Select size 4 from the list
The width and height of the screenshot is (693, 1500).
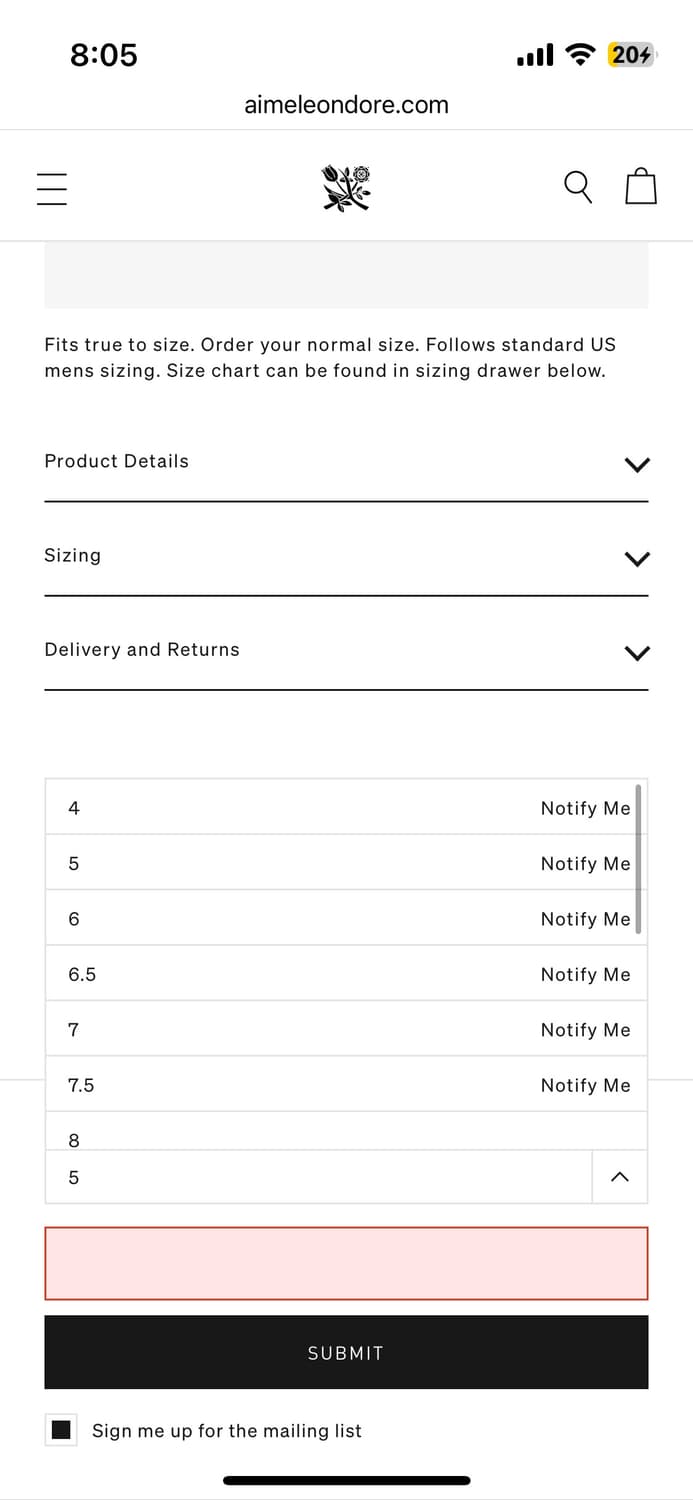[x=74, y=808]
